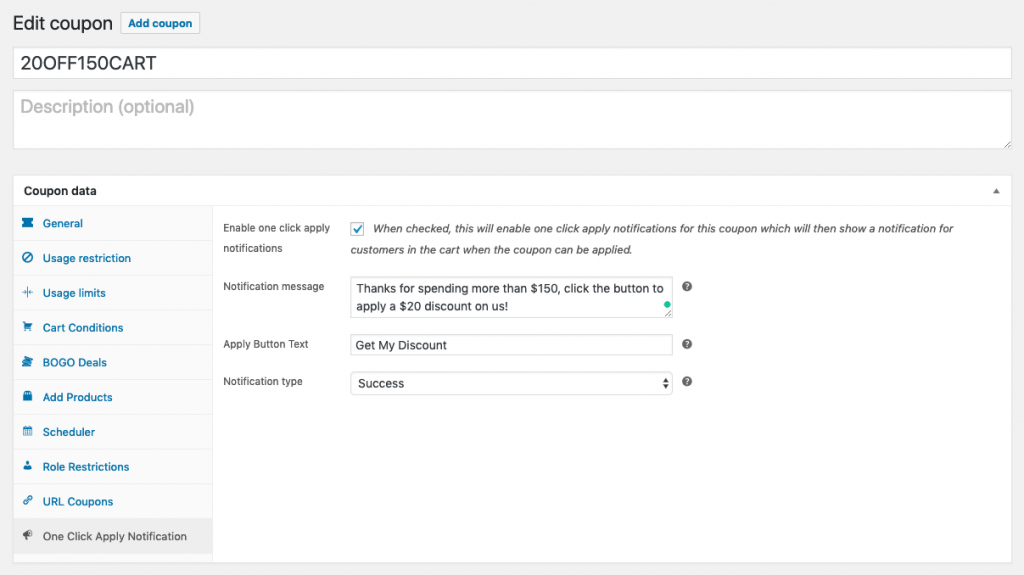Click the coupon code field 20OFF150CART

point(511,63)
